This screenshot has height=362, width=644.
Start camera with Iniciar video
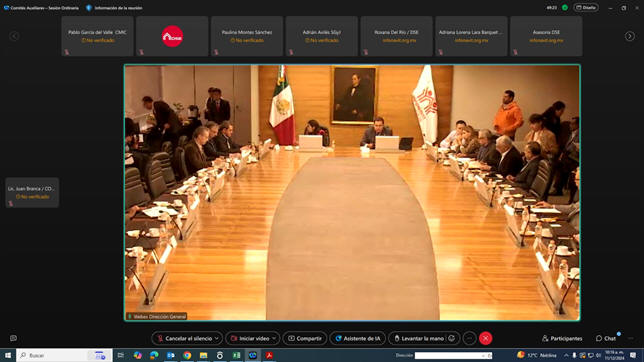(250, 338)
